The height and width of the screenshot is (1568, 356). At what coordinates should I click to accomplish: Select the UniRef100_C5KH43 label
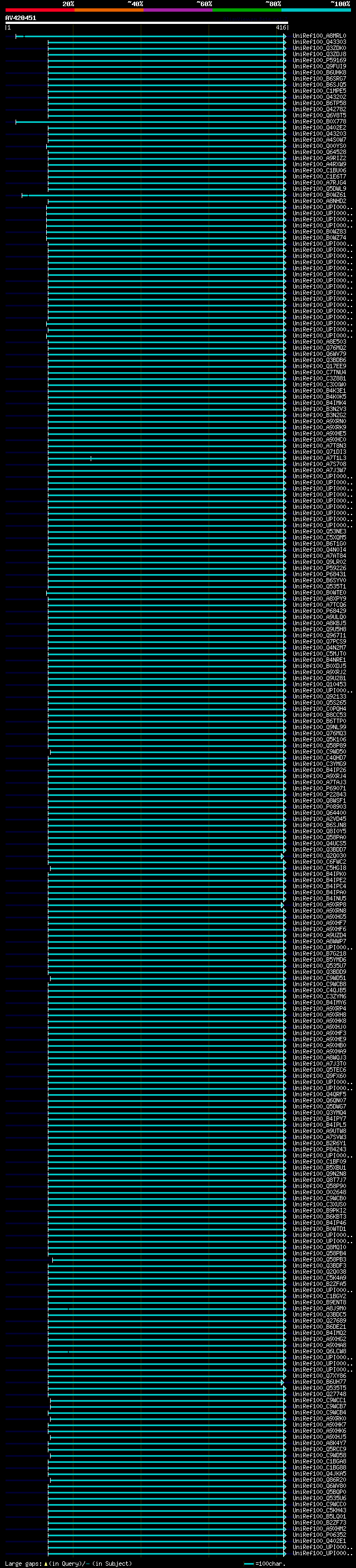(x=319, y=1510)
